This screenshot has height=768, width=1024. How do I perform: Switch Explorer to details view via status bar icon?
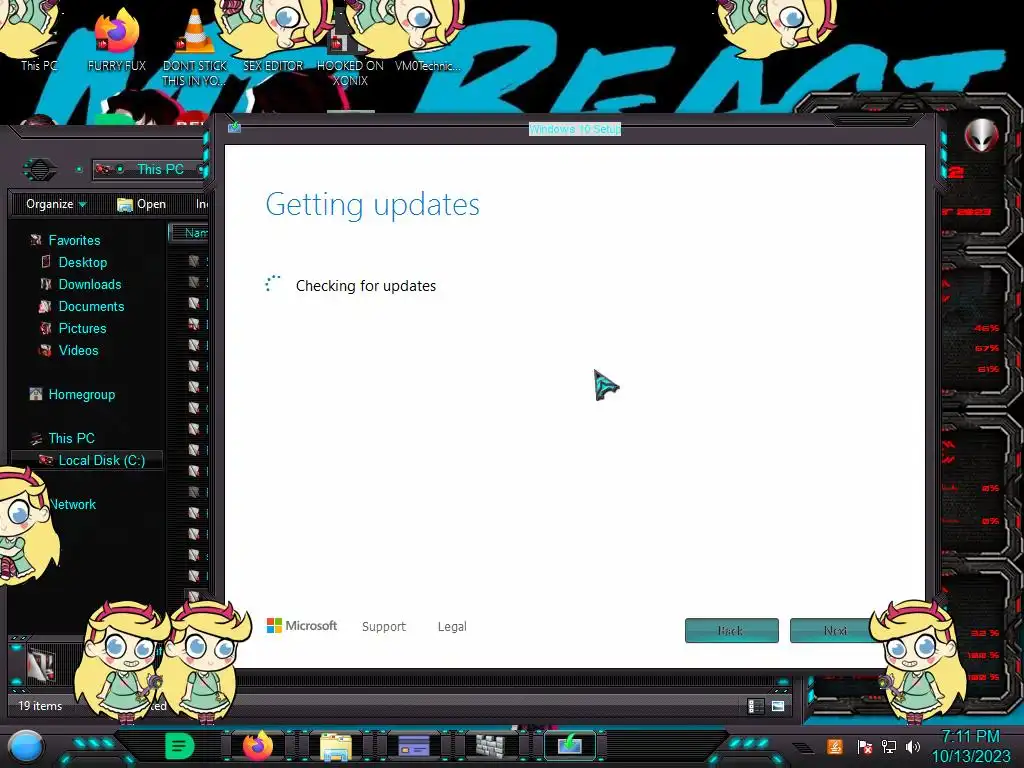(x=756, y=706)
